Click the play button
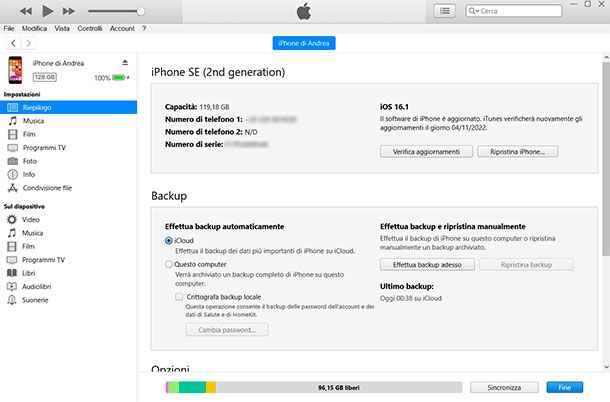Viewport: 610px width, 402px height. coord(47,11)
